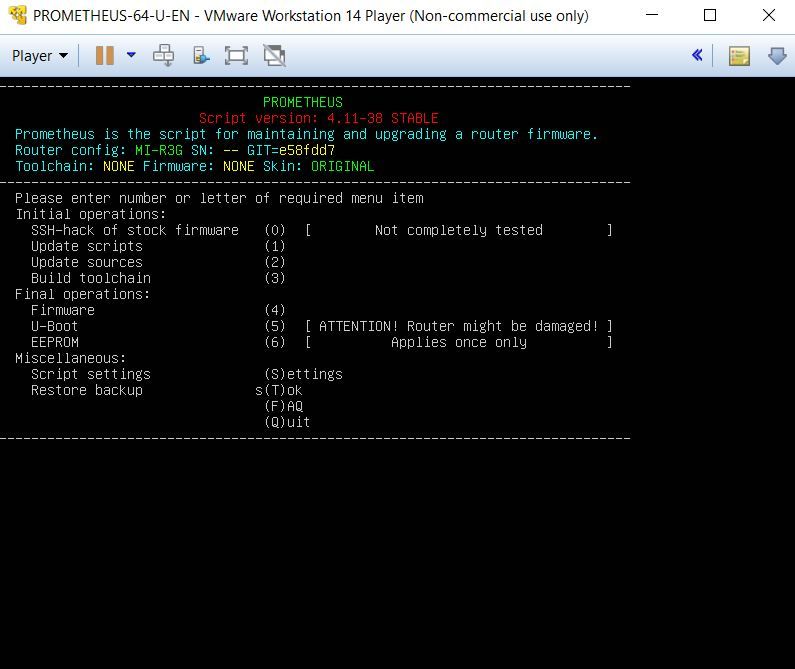
Task: Click 'GIT=e58fdd7' text
Action: [291, 150]
